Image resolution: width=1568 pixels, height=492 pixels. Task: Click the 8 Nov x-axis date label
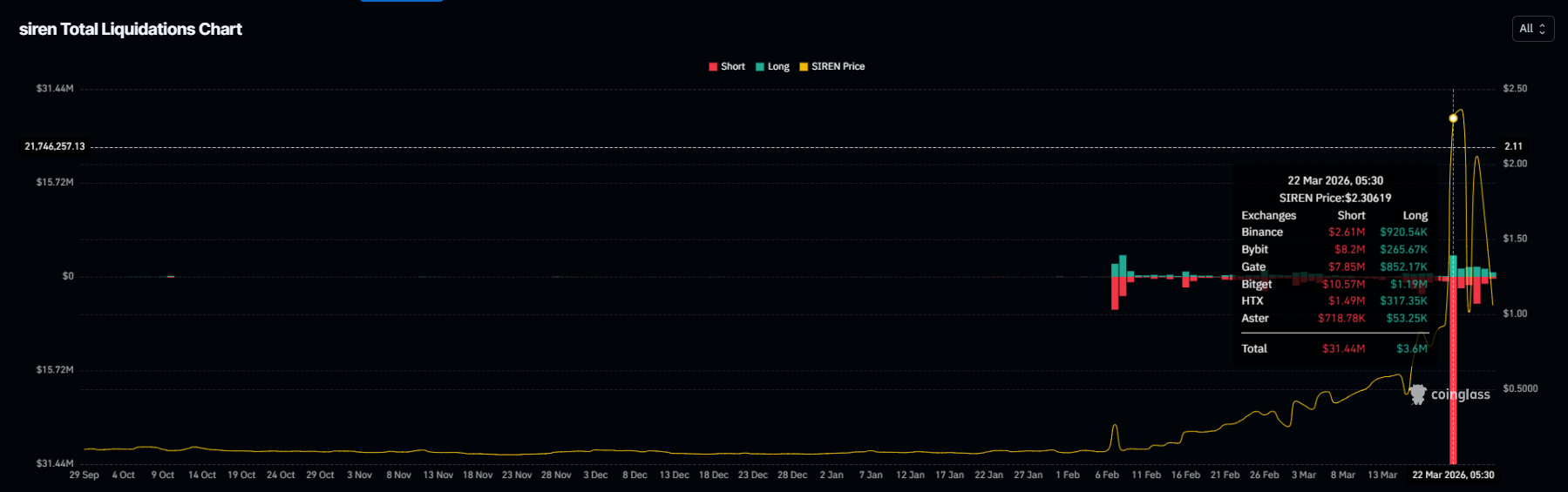pos(398,475)
